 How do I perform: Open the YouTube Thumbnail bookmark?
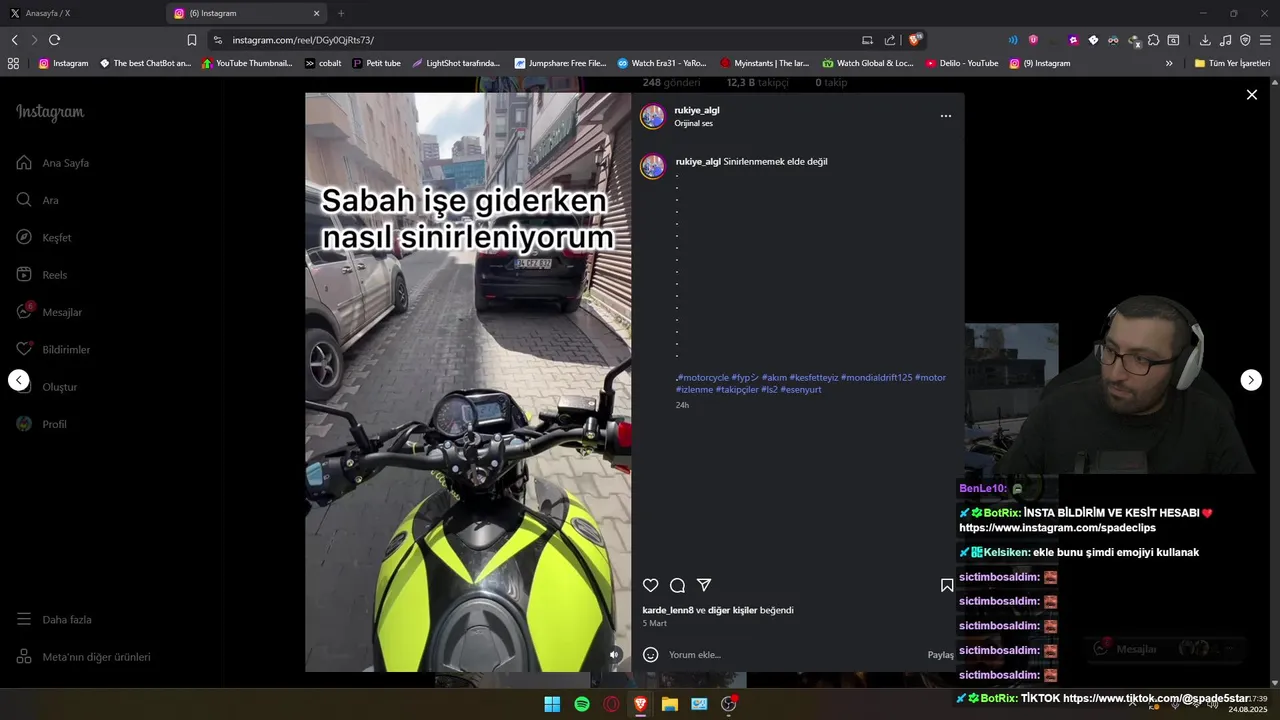tap(247, 63)
